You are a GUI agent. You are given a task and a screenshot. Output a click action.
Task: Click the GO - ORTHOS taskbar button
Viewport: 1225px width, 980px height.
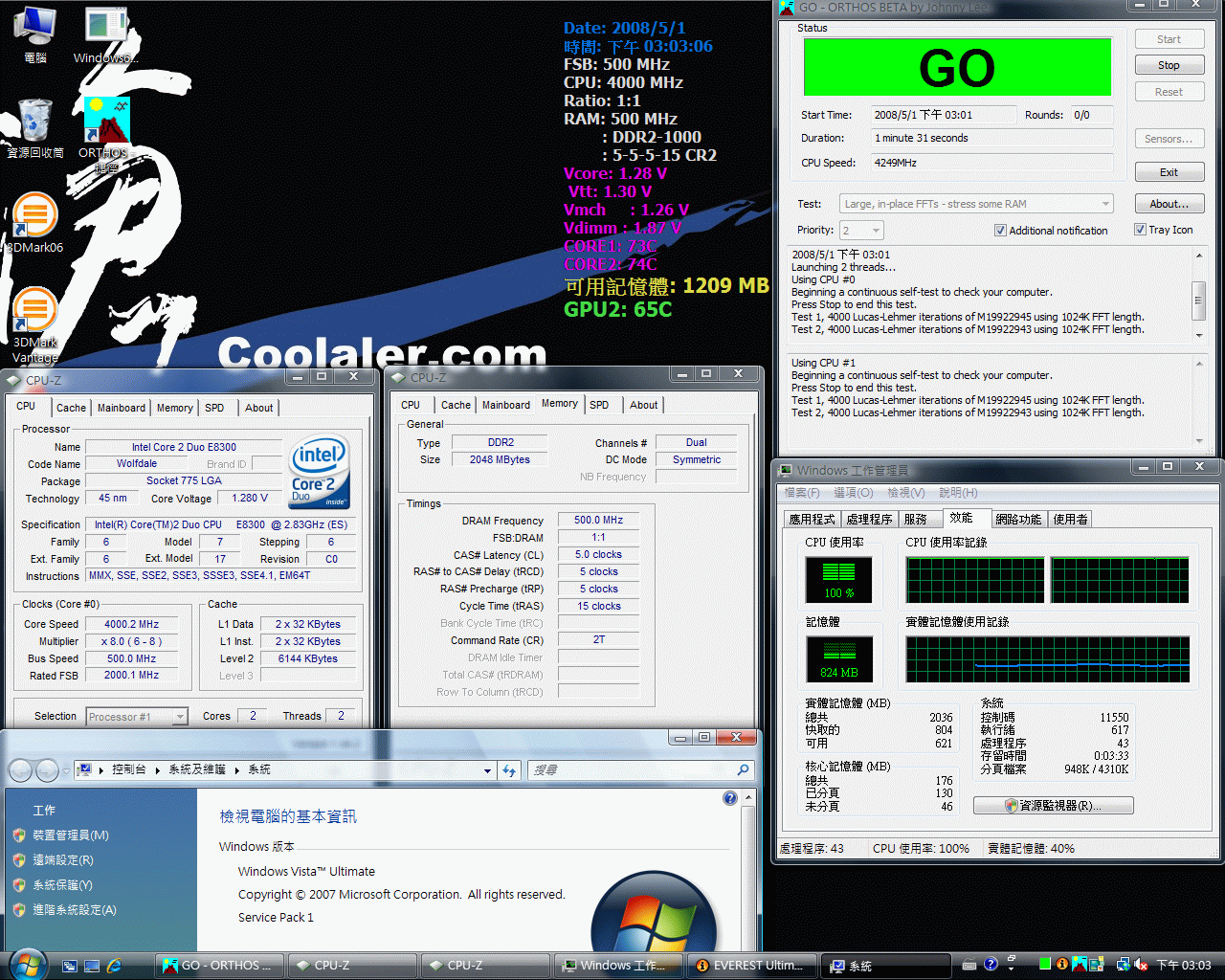point(220,966)
